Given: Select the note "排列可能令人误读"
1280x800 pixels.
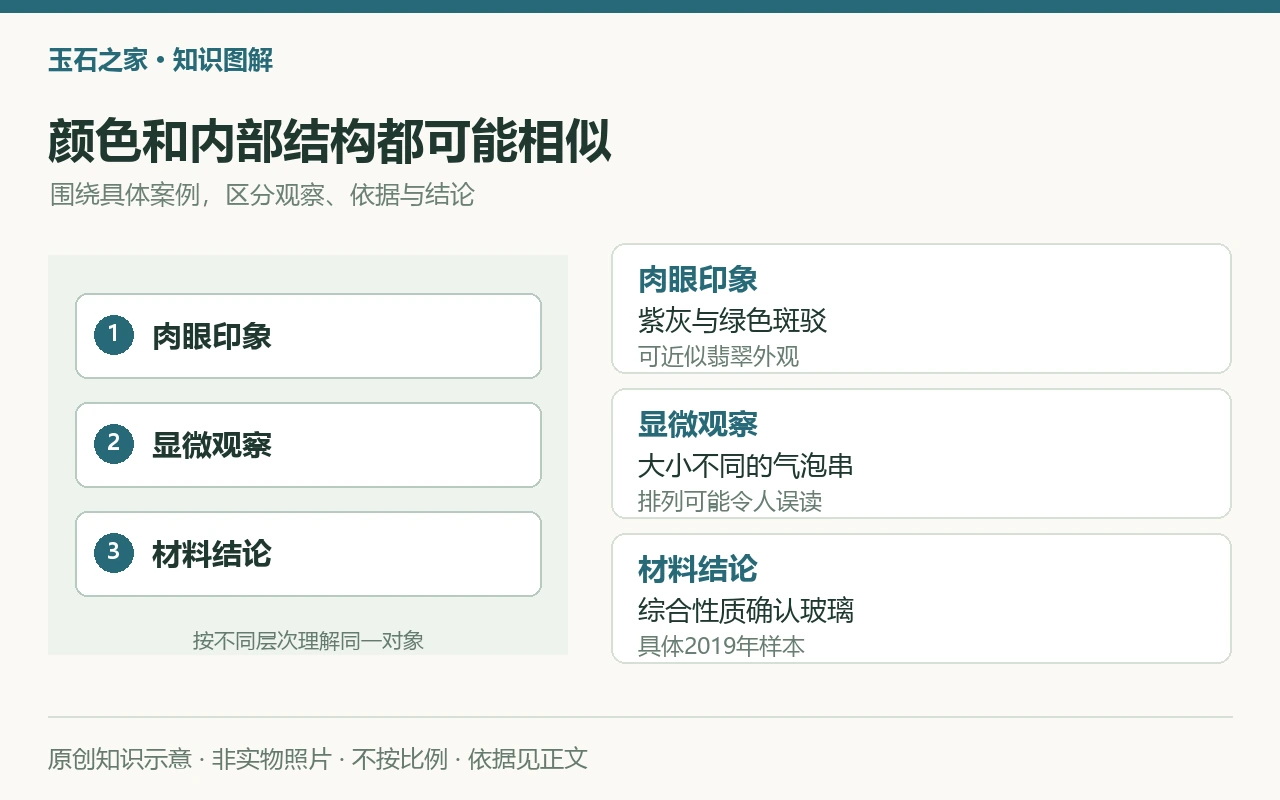Looking at the screenshot, I should 730,501.
